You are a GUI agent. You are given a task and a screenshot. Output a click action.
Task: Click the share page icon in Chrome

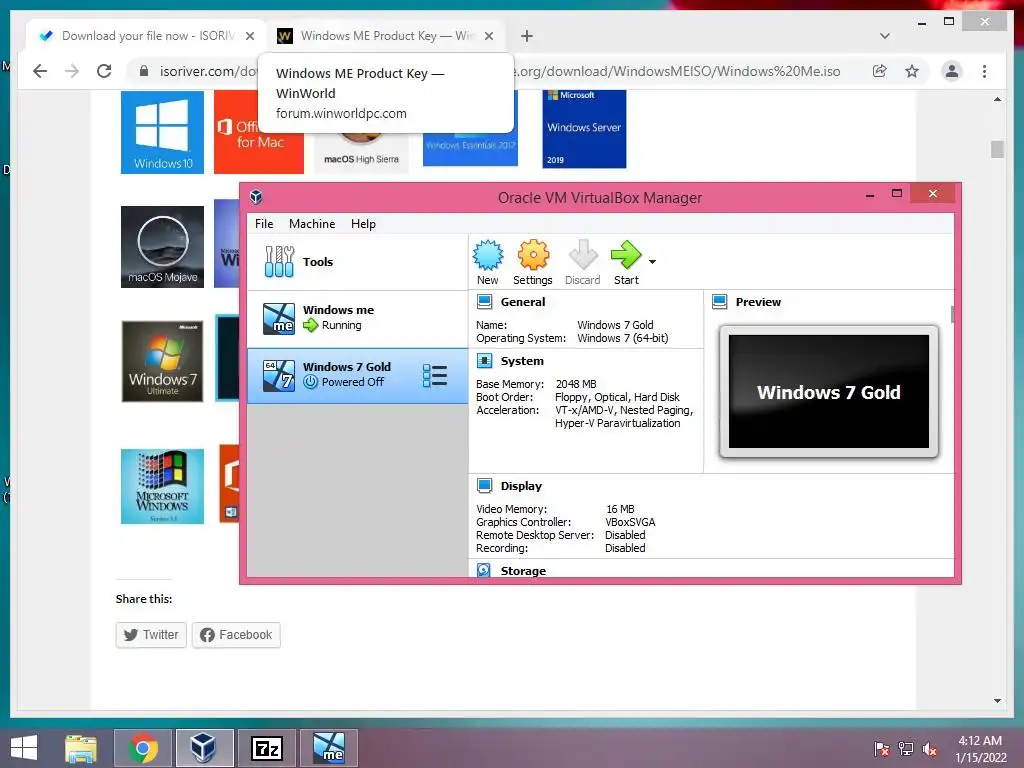(880, 71)
